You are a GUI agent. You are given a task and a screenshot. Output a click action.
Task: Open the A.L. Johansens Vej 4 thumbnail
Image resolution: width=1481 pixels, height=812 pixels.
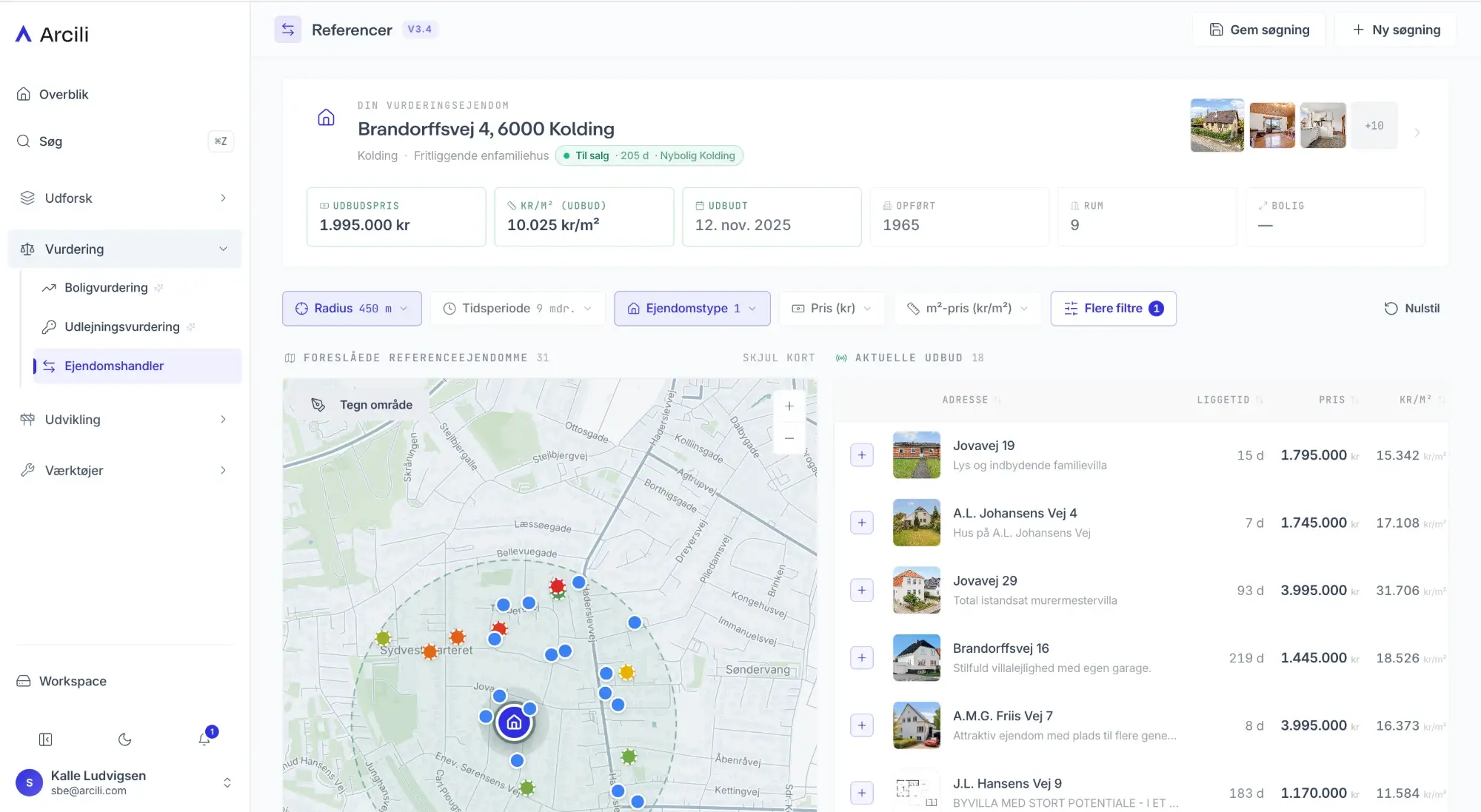(x=917, y=523)
